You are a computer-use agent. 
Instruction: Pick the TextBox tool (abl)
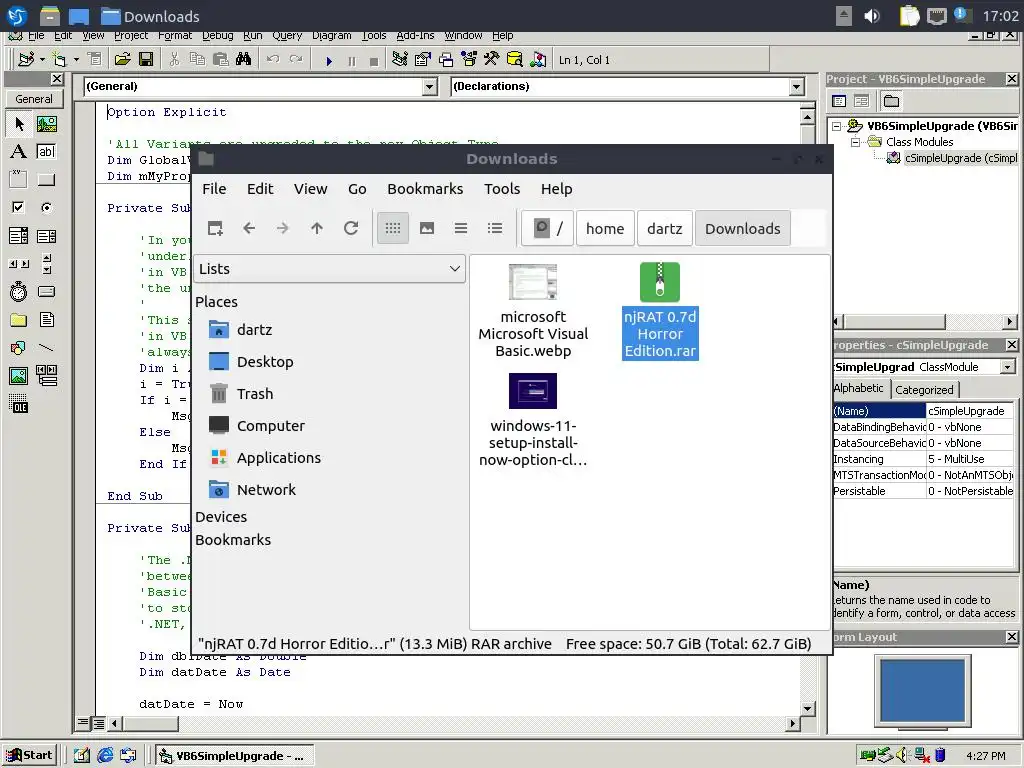[46, 152]
